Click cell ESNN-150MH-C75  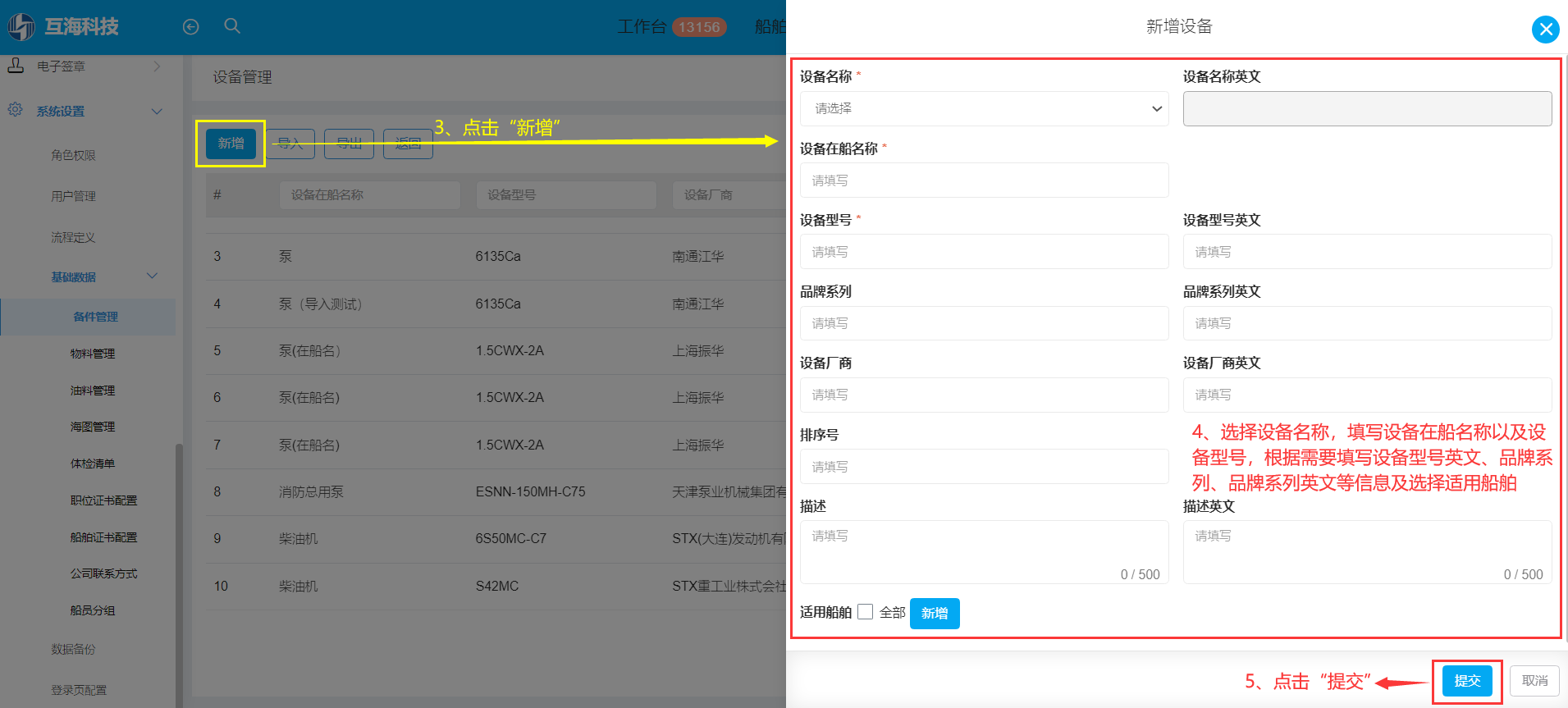530,491
